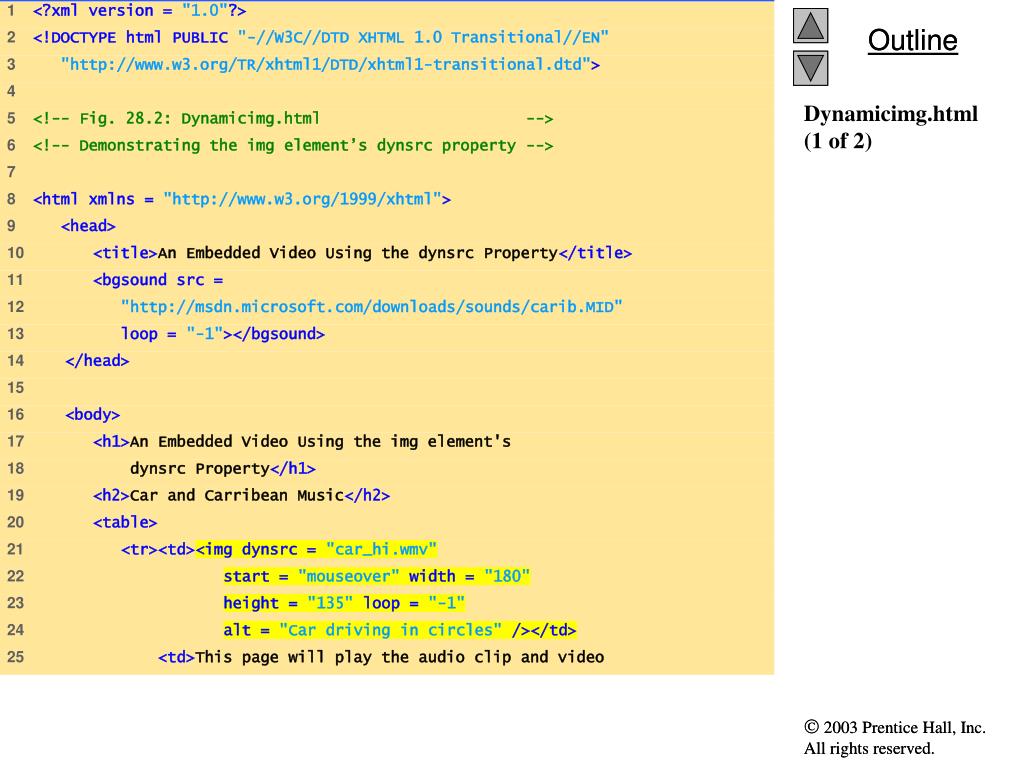Select the DOCTYPE html PUBLIC line

[321, 37]
